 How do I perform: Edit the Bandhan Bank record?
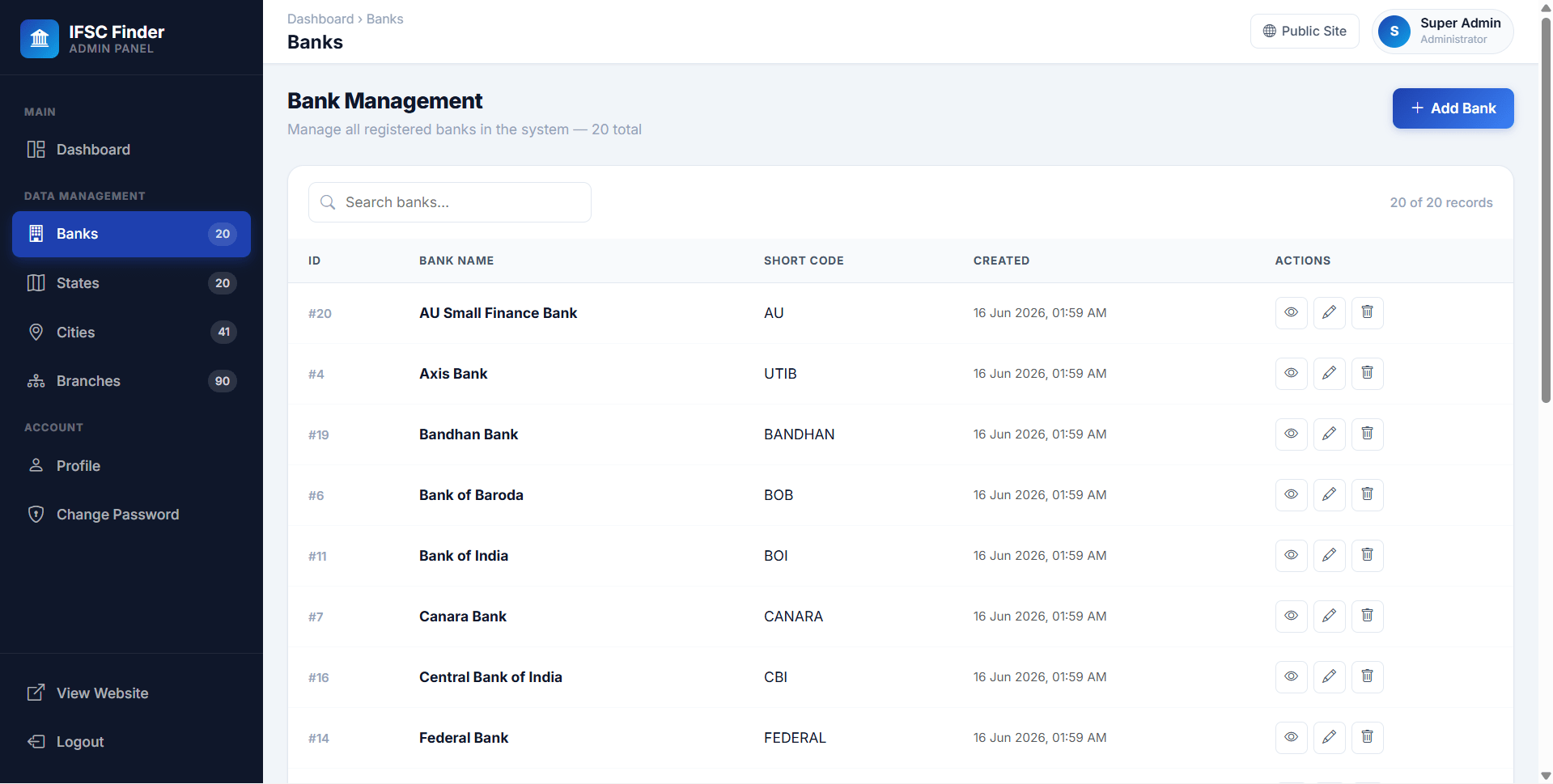(x=1329, y=434)
